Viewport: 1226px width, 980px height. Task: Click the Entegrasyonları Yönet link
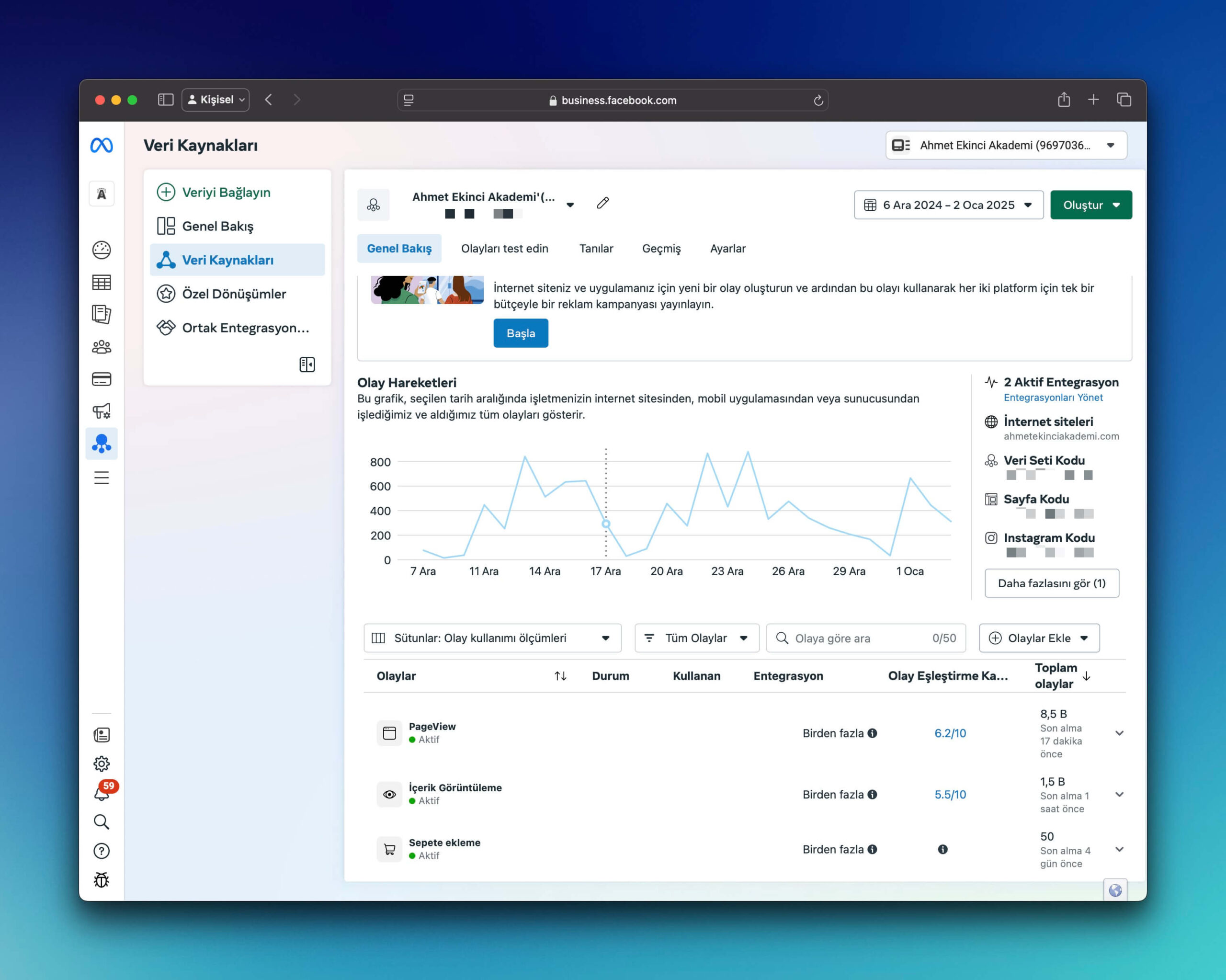click(x=1053, y=398)
